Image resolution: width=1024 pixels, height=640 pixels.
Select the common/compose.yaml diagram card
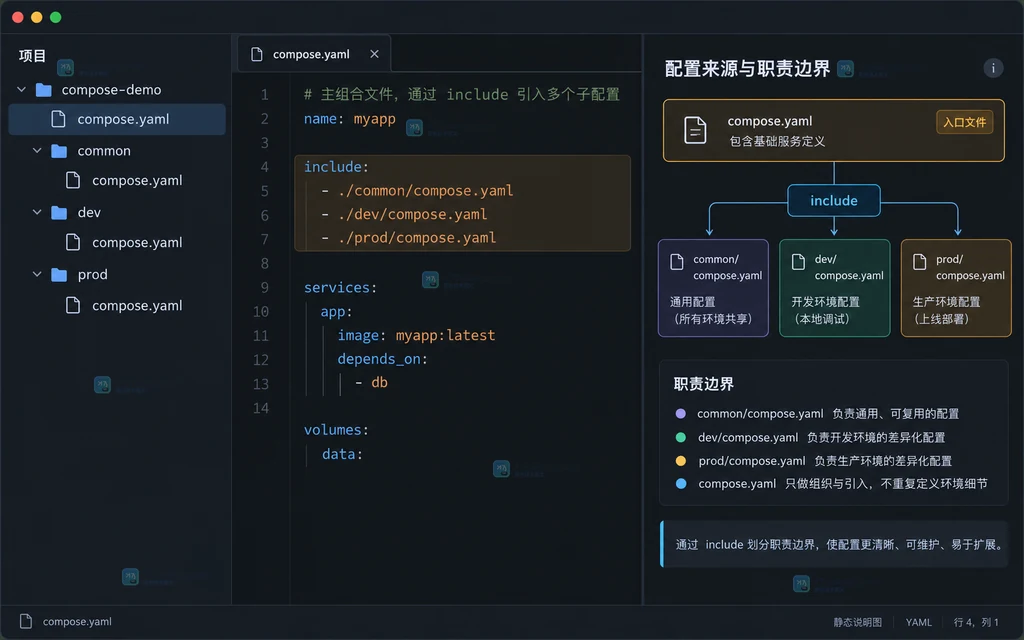pos(713,288)
